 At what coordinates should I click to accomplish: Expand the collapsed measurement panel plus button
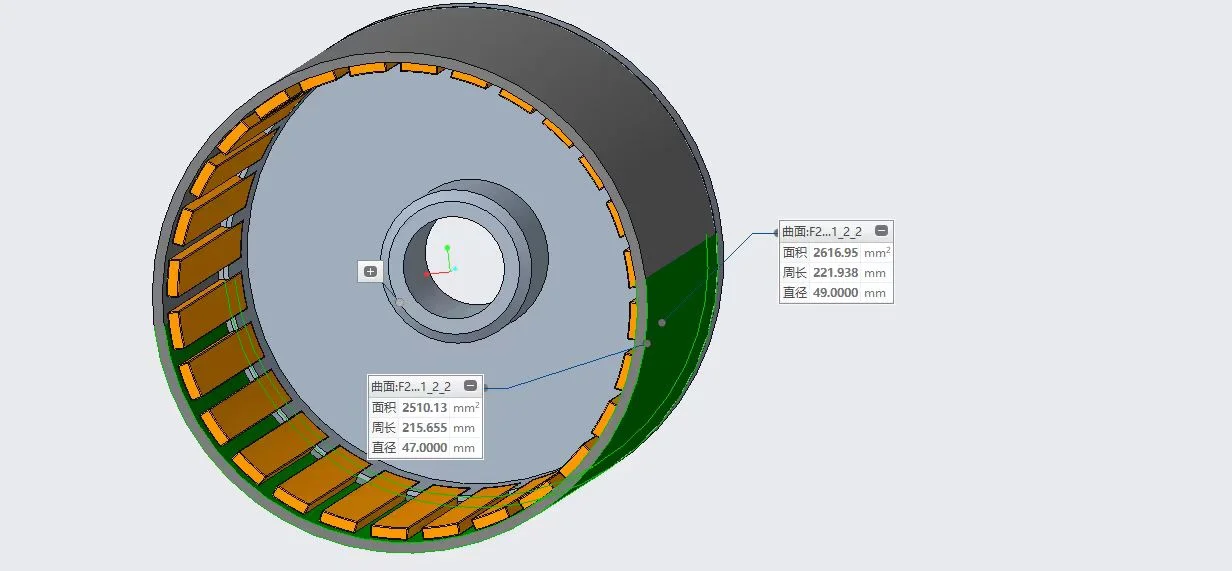(371, 271)
